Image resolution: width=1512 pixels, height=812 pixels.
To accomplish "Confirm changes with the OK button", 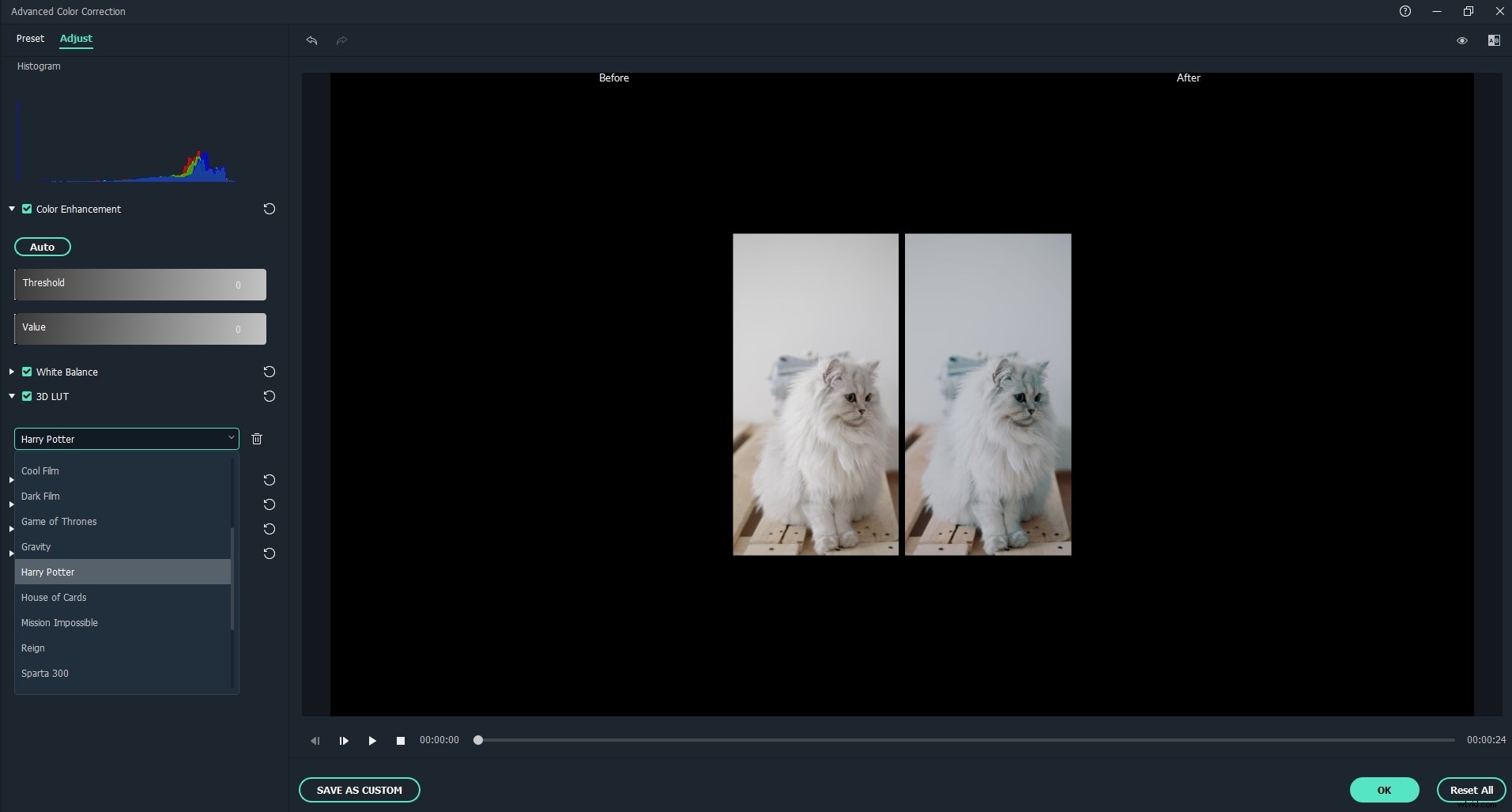I will coord(1384,789).
